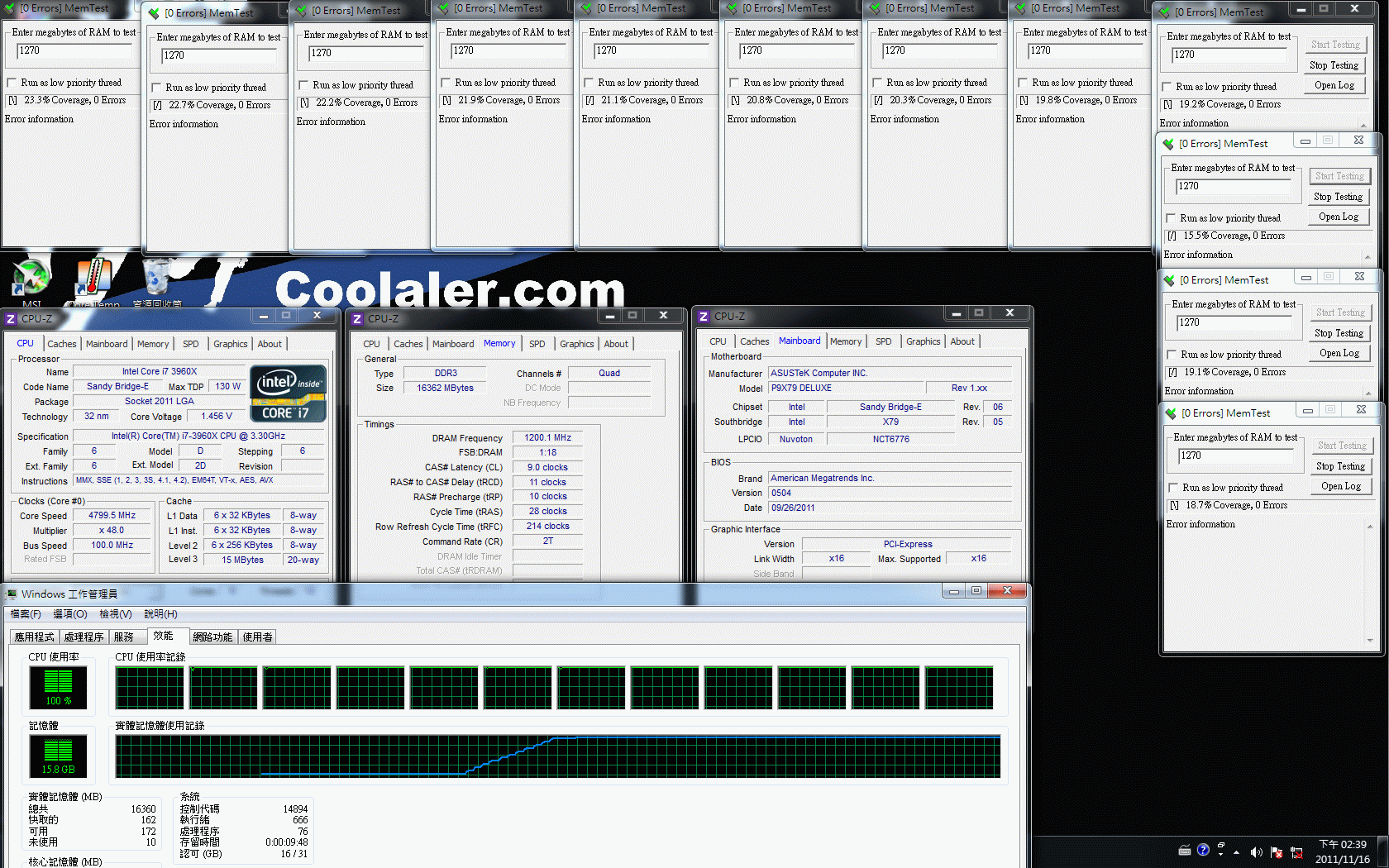Show hidden tray icons arrow
1389x868 pixels.
1237,851
